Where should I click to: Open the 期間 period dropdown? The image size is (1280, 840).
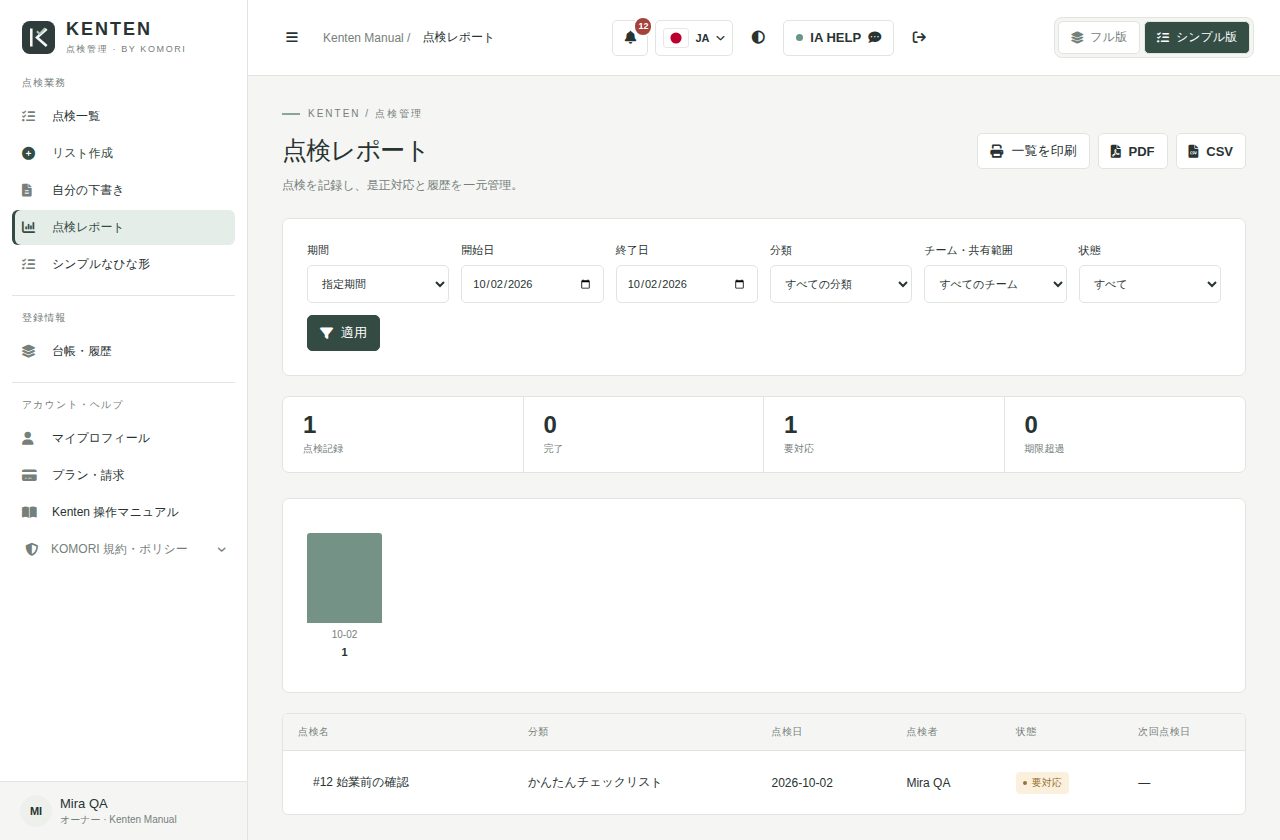378,284
